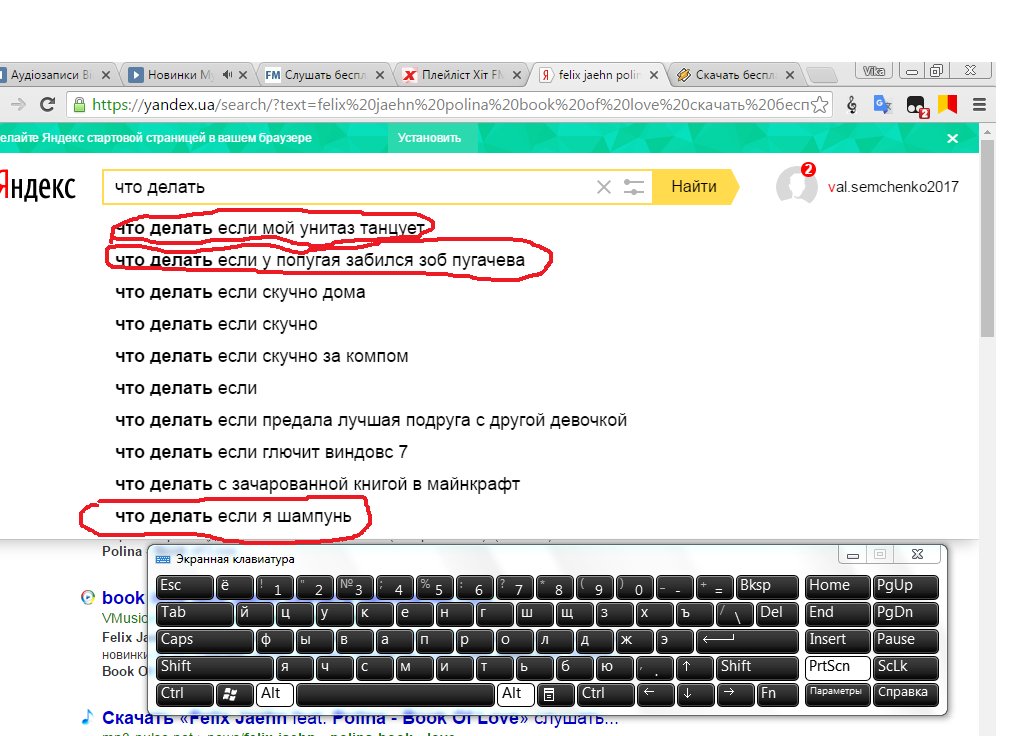The image size is (1024, 736).
Task: Toggle left Shift on on-screen keyboard
Action: point(213,667)
